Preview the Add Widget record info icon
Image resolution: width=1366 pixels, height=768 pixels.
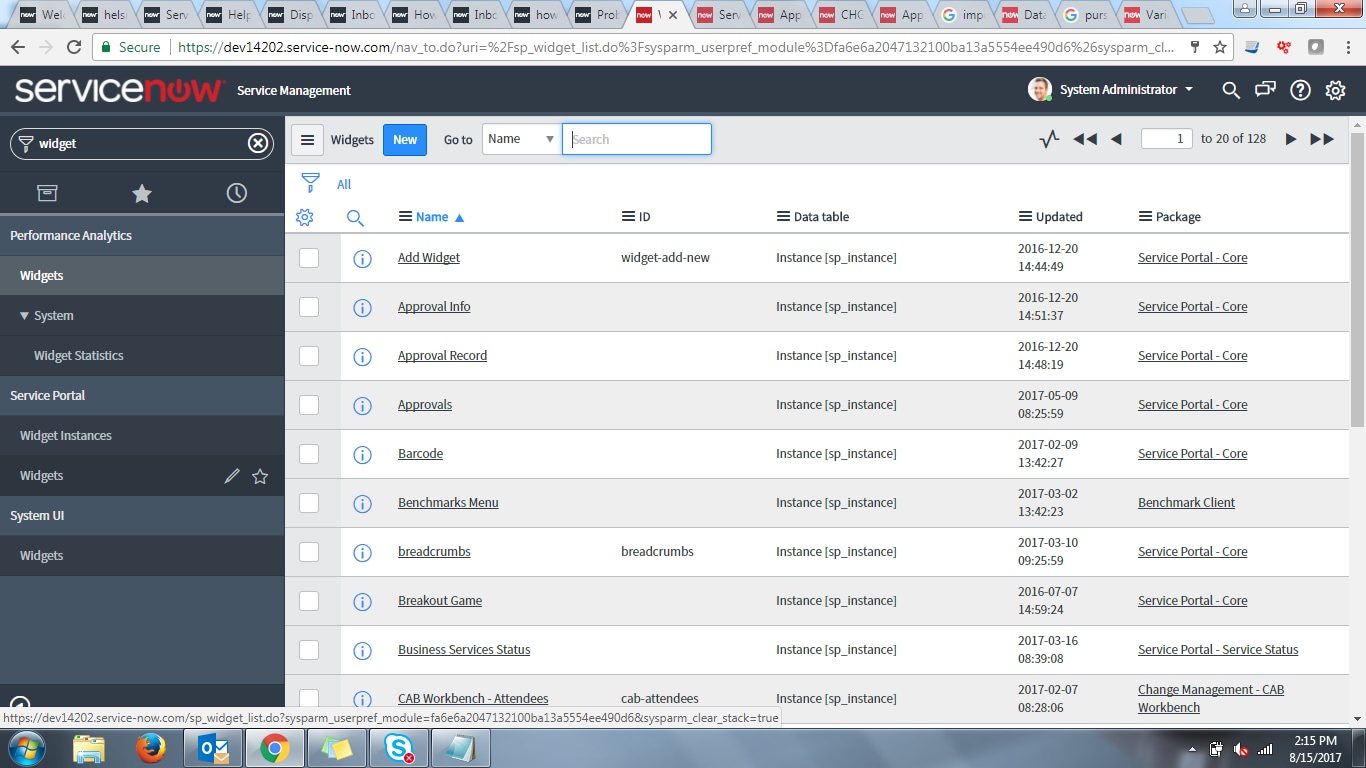(x=362, y=258)
